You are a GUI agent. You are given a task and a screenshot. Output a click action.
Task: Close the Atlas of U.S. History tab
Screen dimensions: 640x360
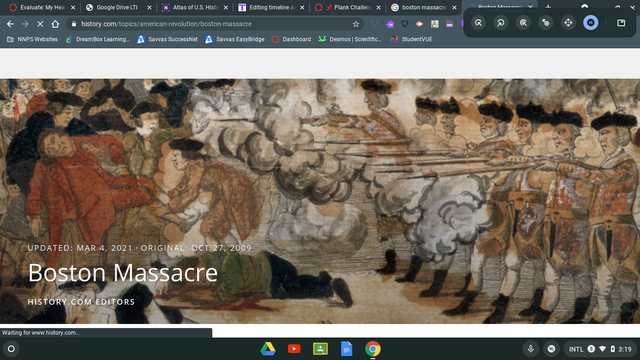click(x=226, y=7)
